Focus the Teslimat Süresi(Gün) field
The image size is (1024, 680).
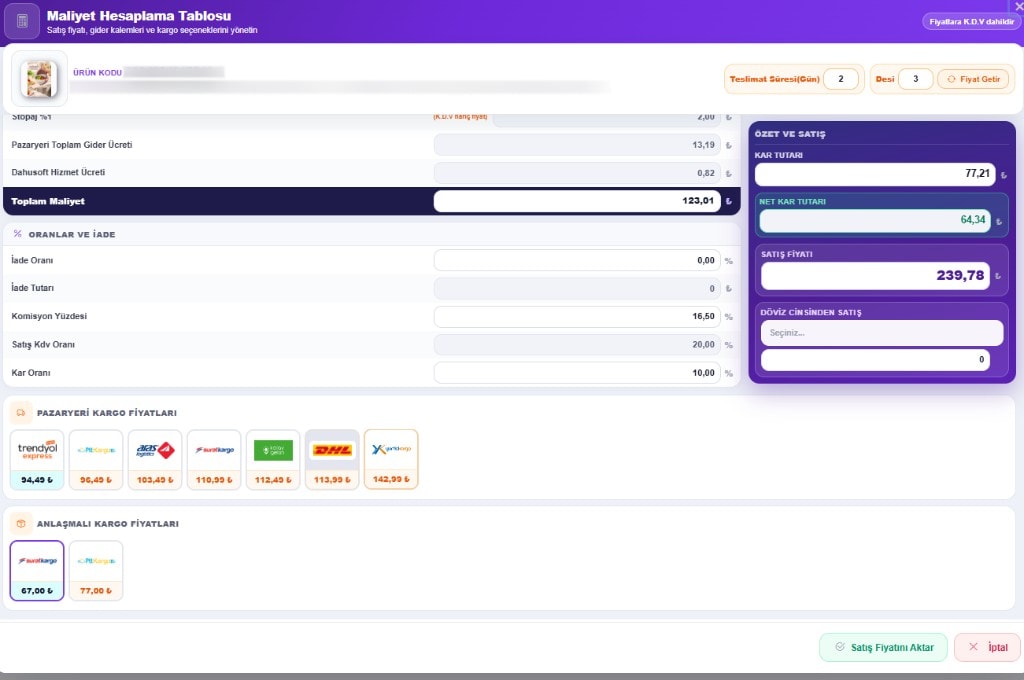(x=840, y=79)
